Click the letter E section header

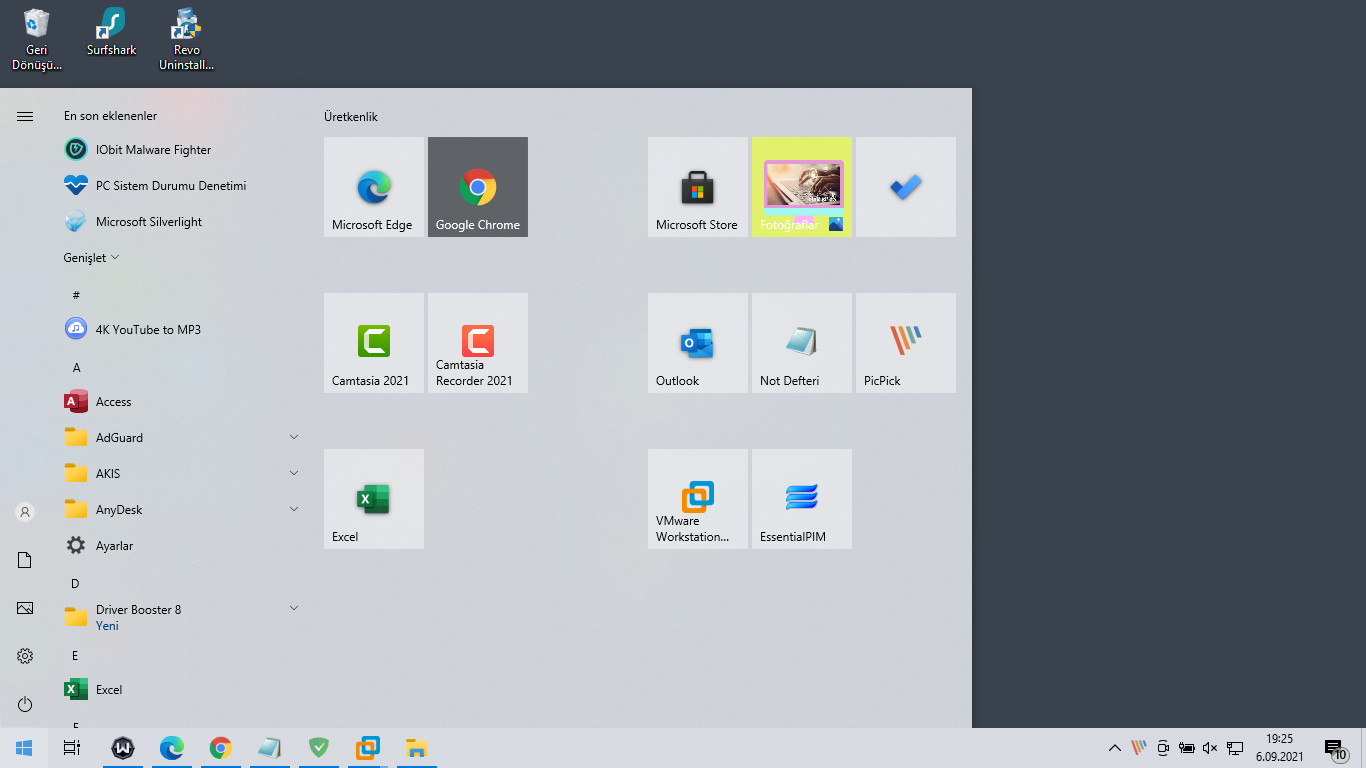[x=75, y=656]
